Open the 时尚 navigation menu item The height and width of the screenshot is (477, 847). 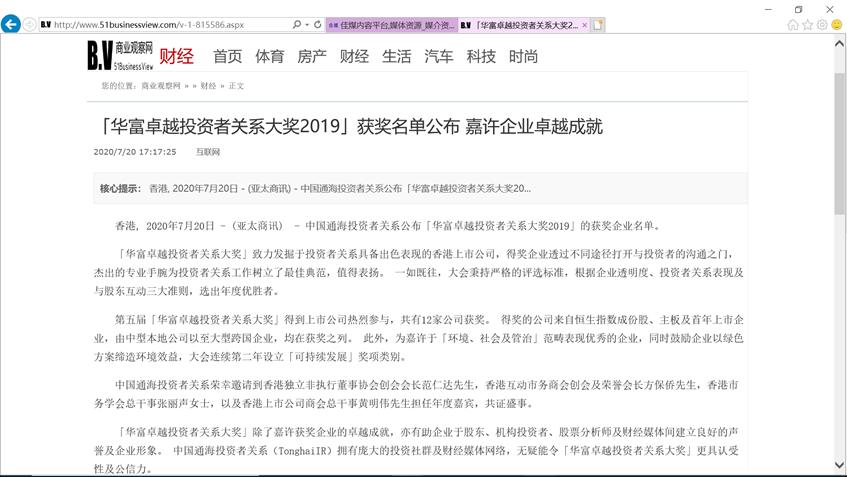click(x=523, y=56)
